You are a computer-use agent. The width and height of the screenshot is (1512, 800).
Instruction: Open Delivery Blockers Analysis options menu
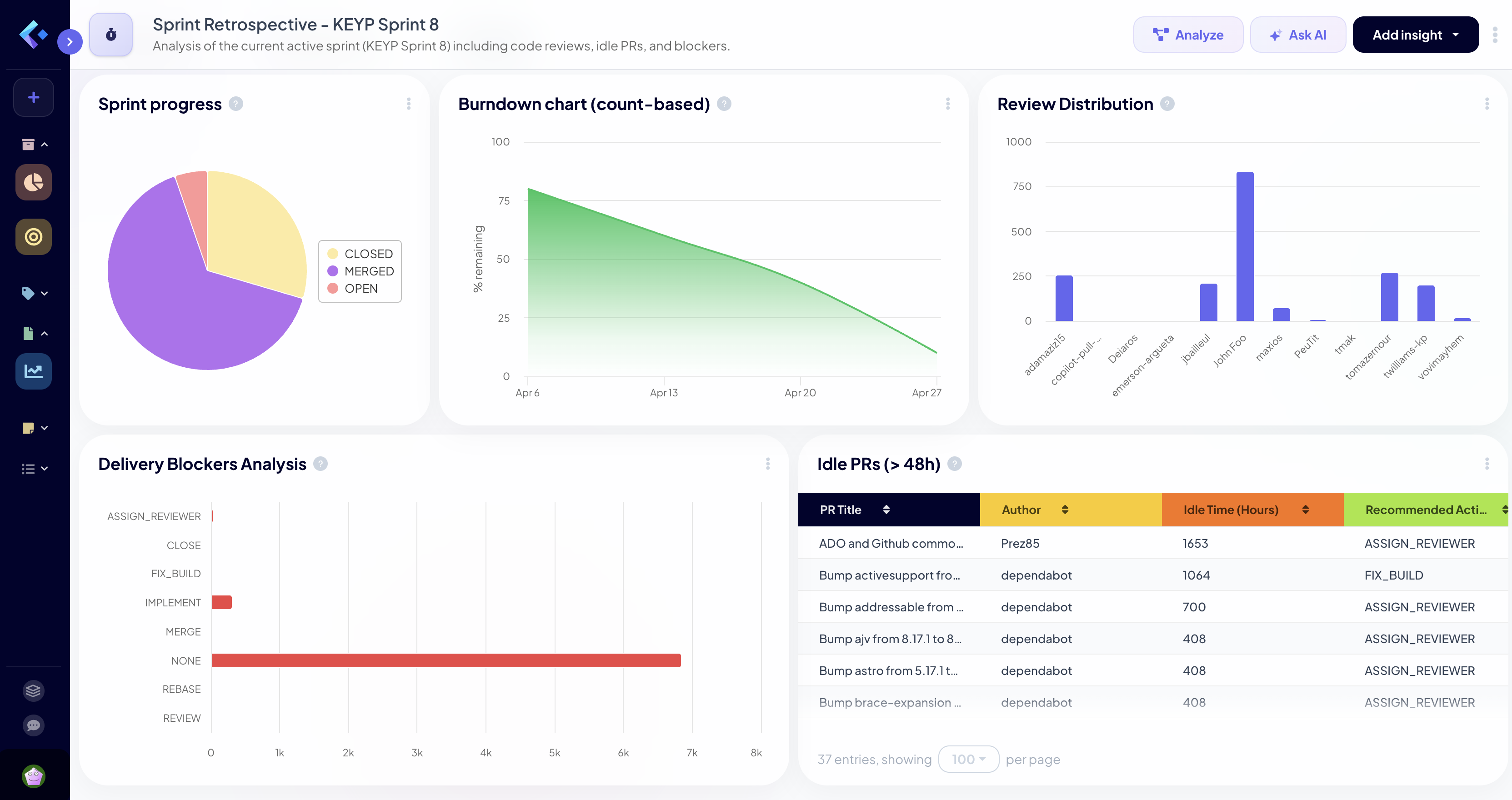click(x=768, y=464)
